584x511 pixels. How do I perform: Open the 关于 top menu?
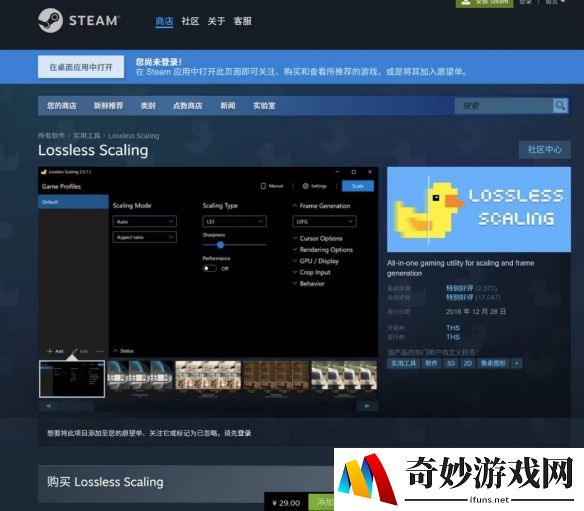(216, 21)
